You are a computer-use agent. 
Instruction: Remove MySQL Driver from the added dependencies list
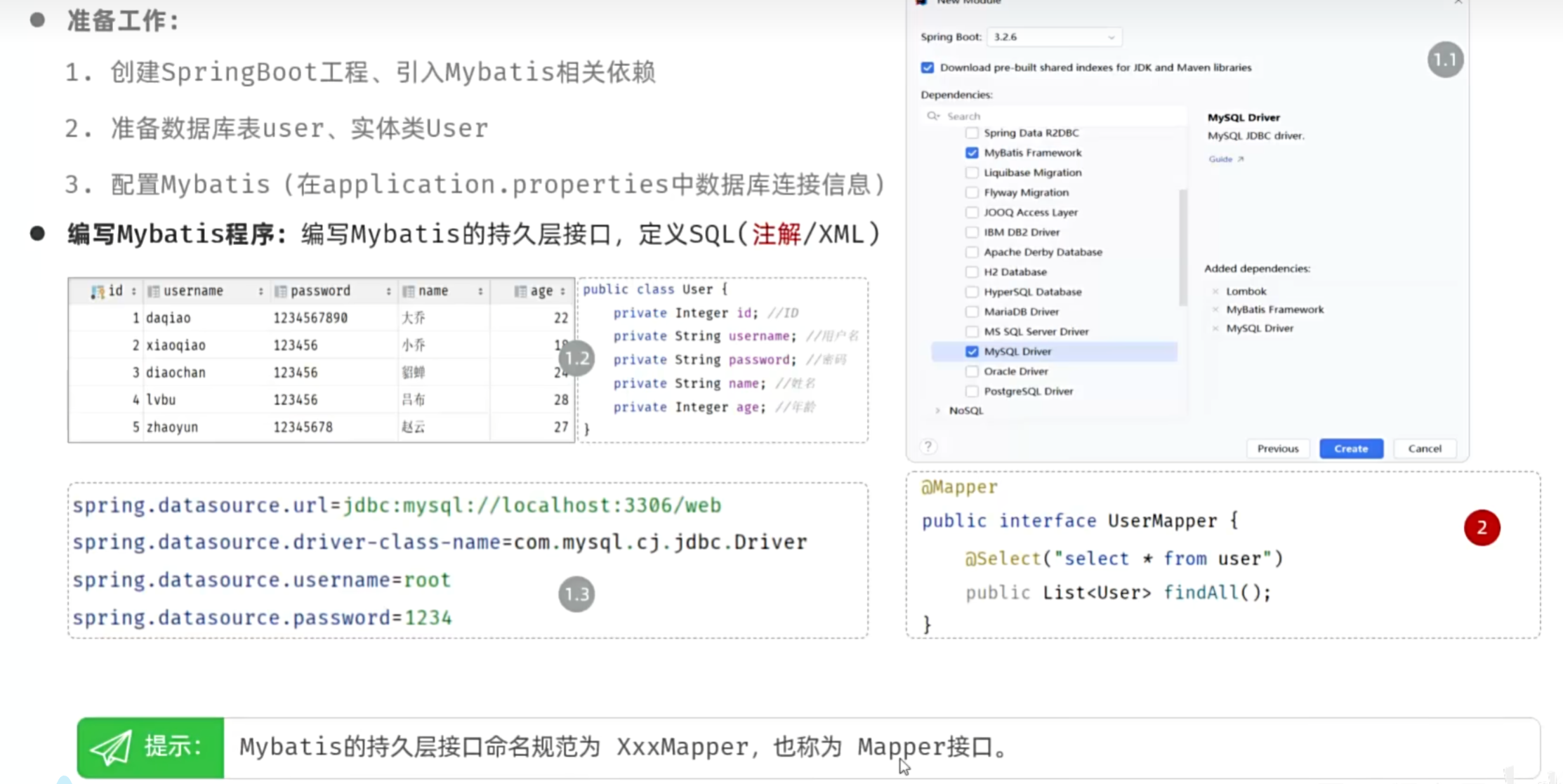[1215, 328]
